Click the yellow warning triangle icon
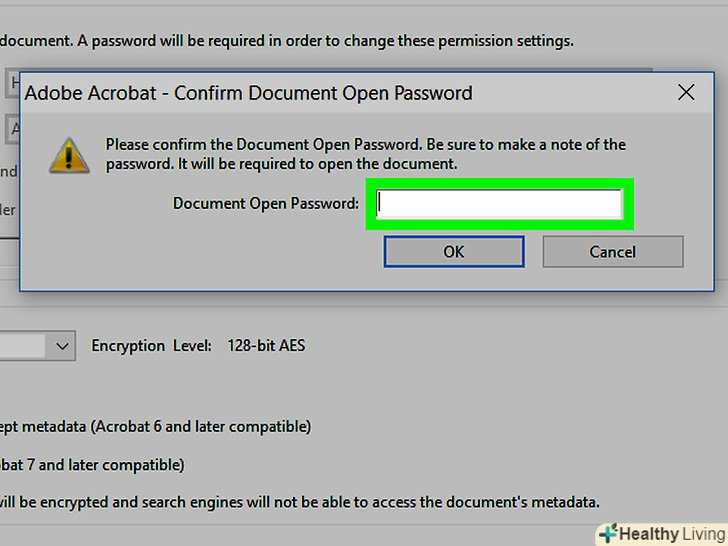The height and width of the screenshot is (546, 728). 68,155
